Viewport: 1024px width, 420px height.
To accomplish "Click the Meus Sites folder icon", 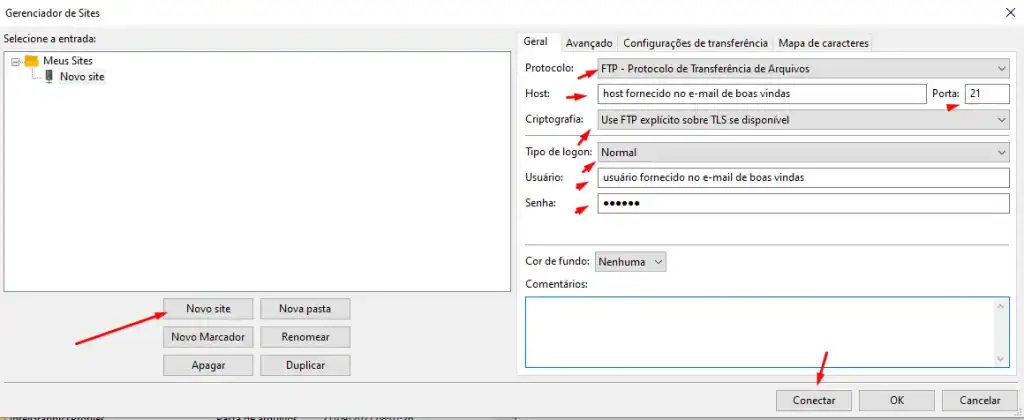I will click(31, 61).
